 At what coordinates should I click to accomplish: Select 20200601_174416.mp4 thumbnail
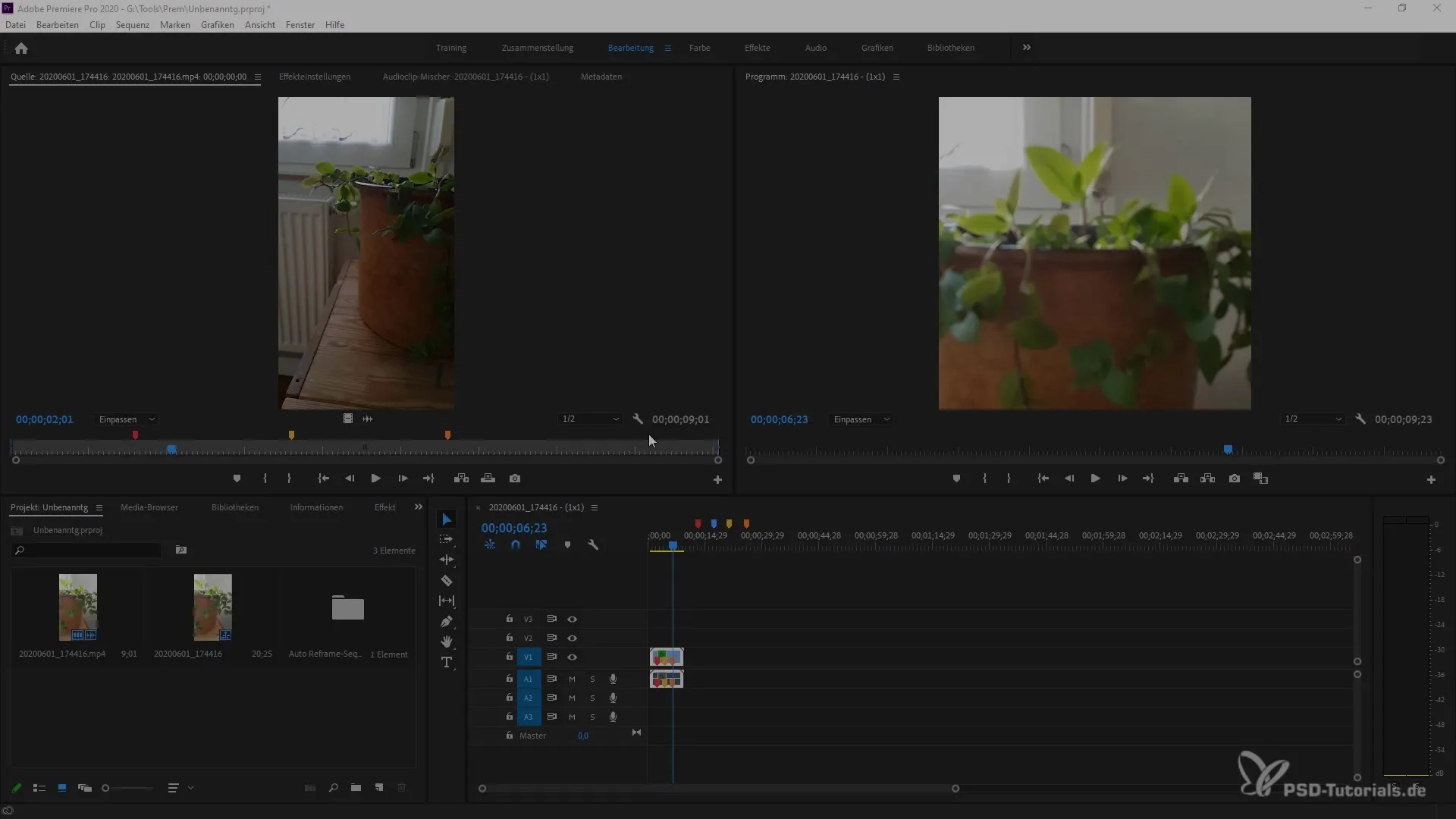(x=78, y=607)
